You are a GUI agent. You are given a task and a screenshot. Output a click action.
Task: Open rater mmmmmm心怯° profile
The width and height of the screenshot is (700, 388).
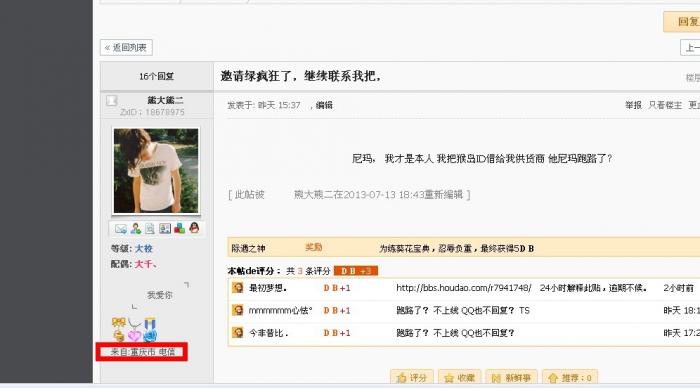point(280,310)
